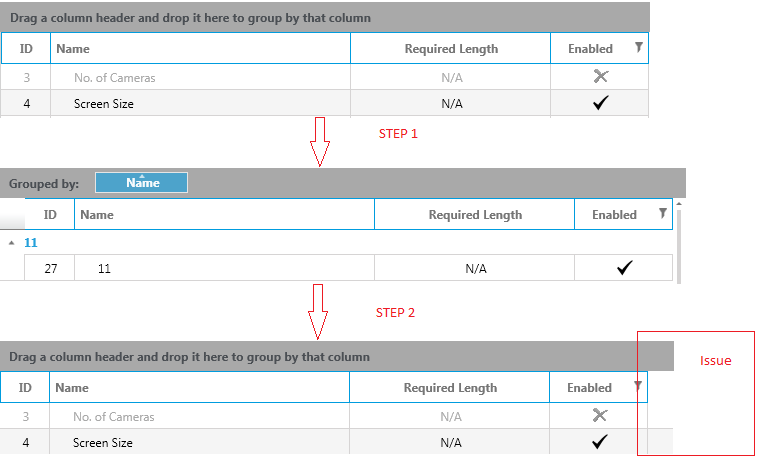Click scrollbar up arrow beside grouped grid
Viewport: 766px width, 457px height.
pos(680,204)
